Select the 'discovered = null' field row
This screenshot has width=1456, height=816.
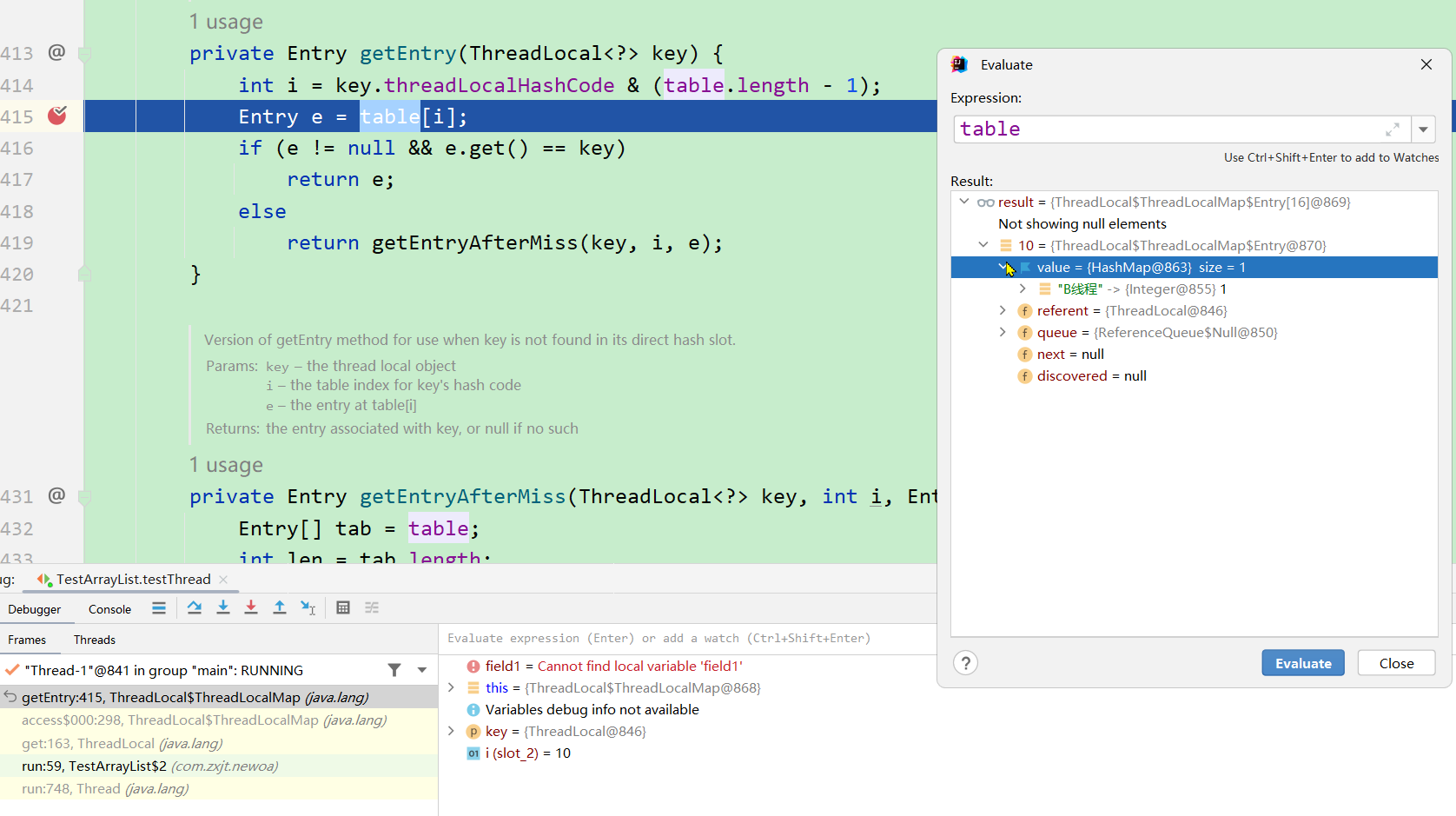(x=1195, y=375)
